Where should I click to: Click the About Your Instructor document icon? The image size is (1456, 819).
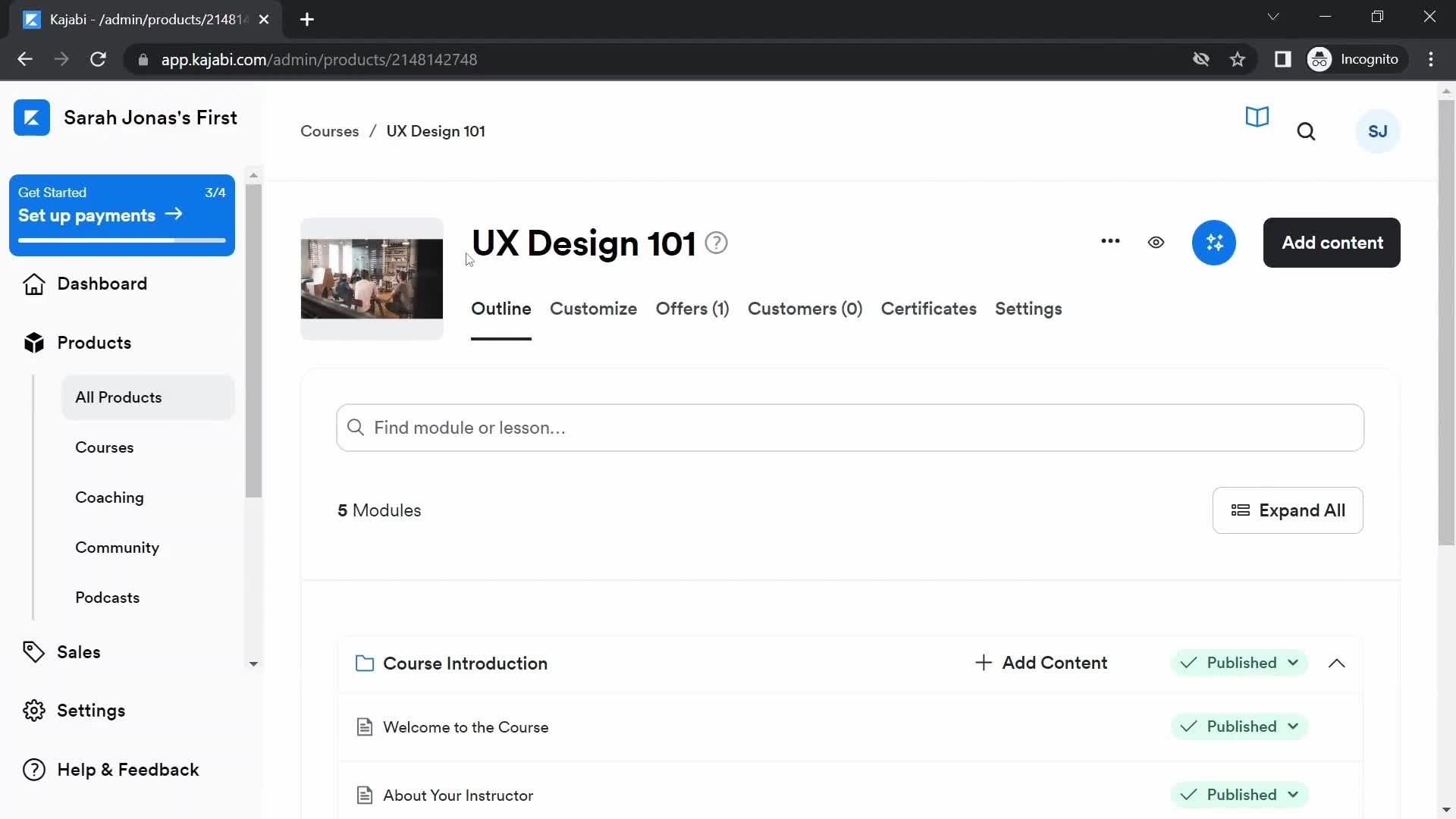(365, 795)
